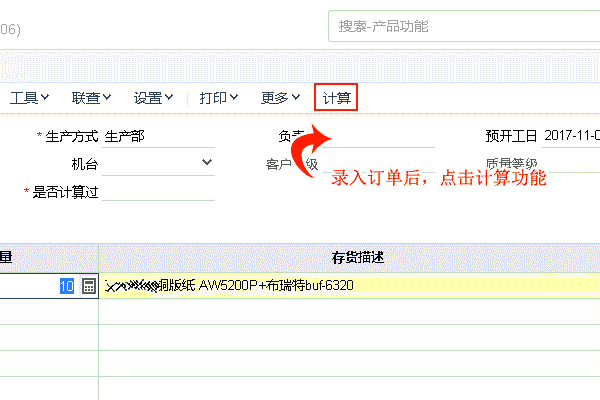The width and height of the screenshot is (600, 400).
Task: Click the 量 column header
Action: 8,258
